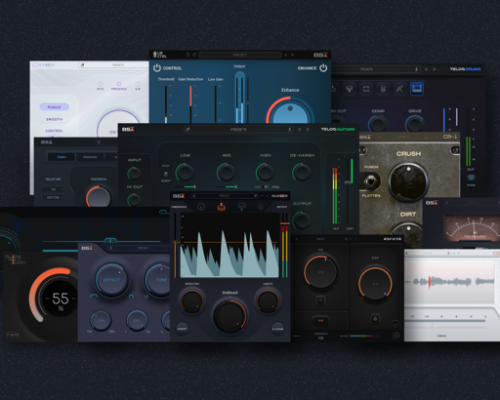500x400 pixels.
Task: Open the delay time value dropdown above DOTTED
Action: click(x=53, y=189)
